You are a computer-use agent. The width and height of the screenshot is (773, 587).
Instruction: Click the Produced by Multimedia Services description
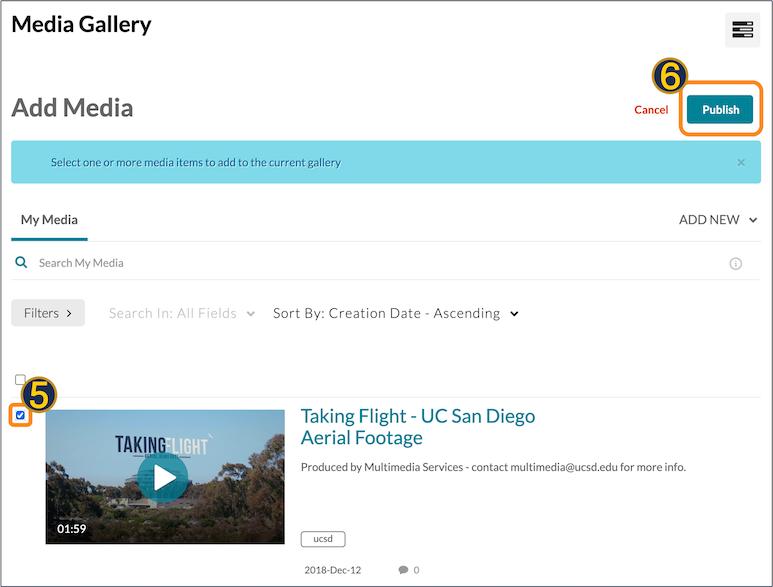coord(493,467)
